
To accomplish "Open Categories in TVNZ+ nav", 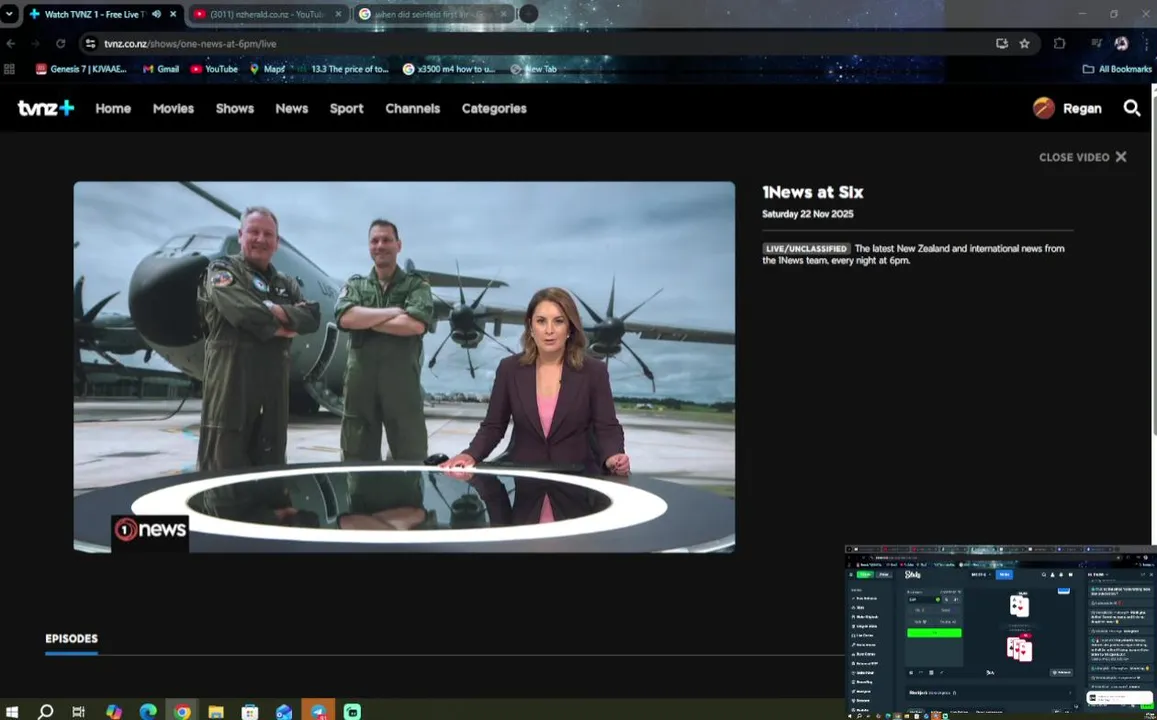I will tap(494, 108).
